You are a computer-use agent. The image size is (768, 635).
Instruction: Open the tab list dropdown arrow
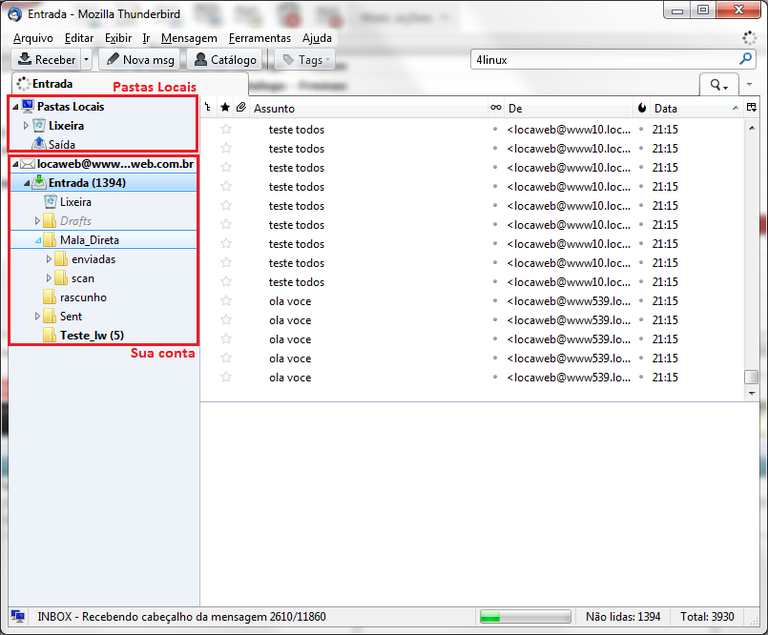[x=749, y=84]
